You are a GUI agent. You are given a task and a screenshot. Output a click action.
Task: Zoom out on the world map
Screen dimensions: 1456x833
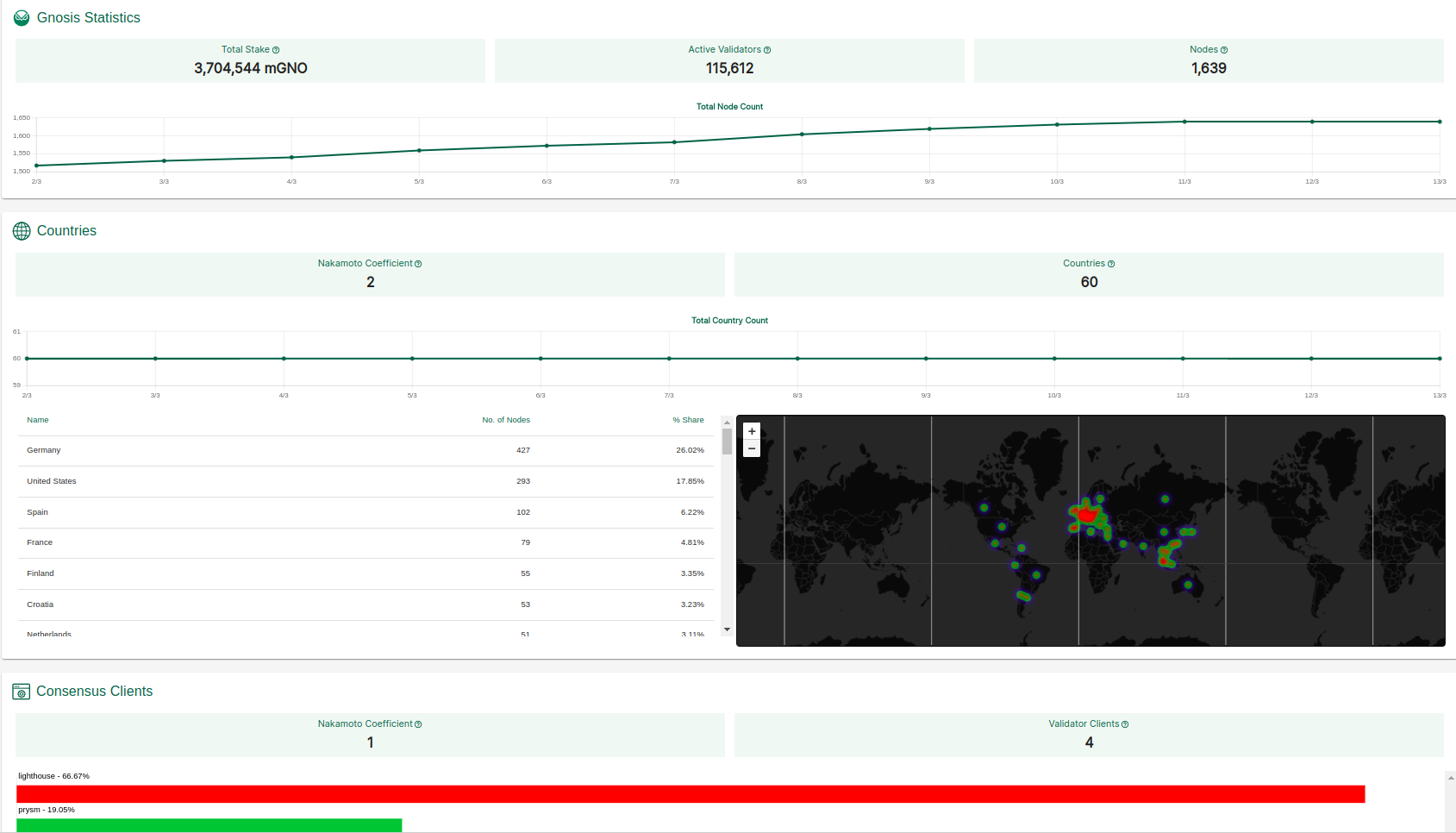click(x=752, y=448)
